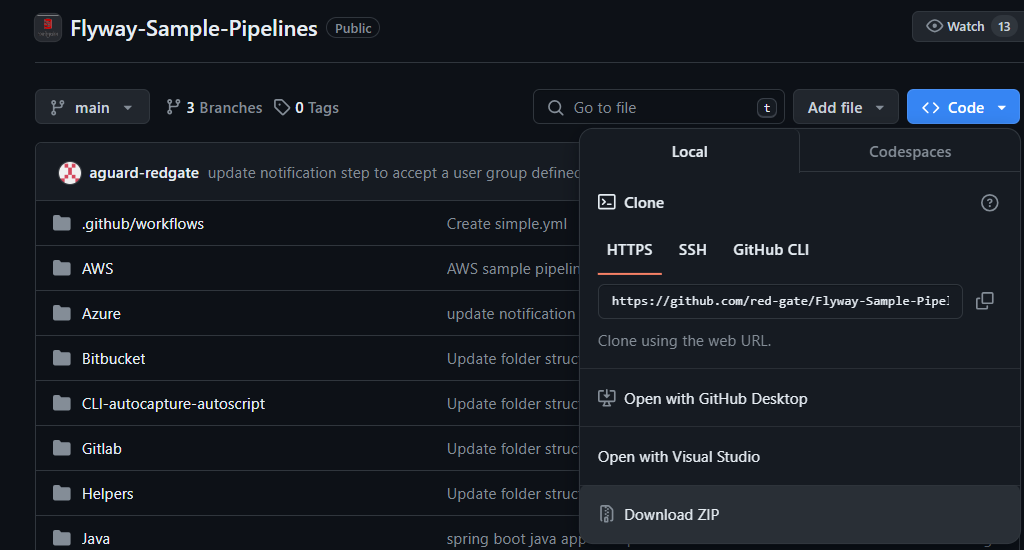
Task: Click Azure row 'update notification' commit message
Action: (511, 314)
